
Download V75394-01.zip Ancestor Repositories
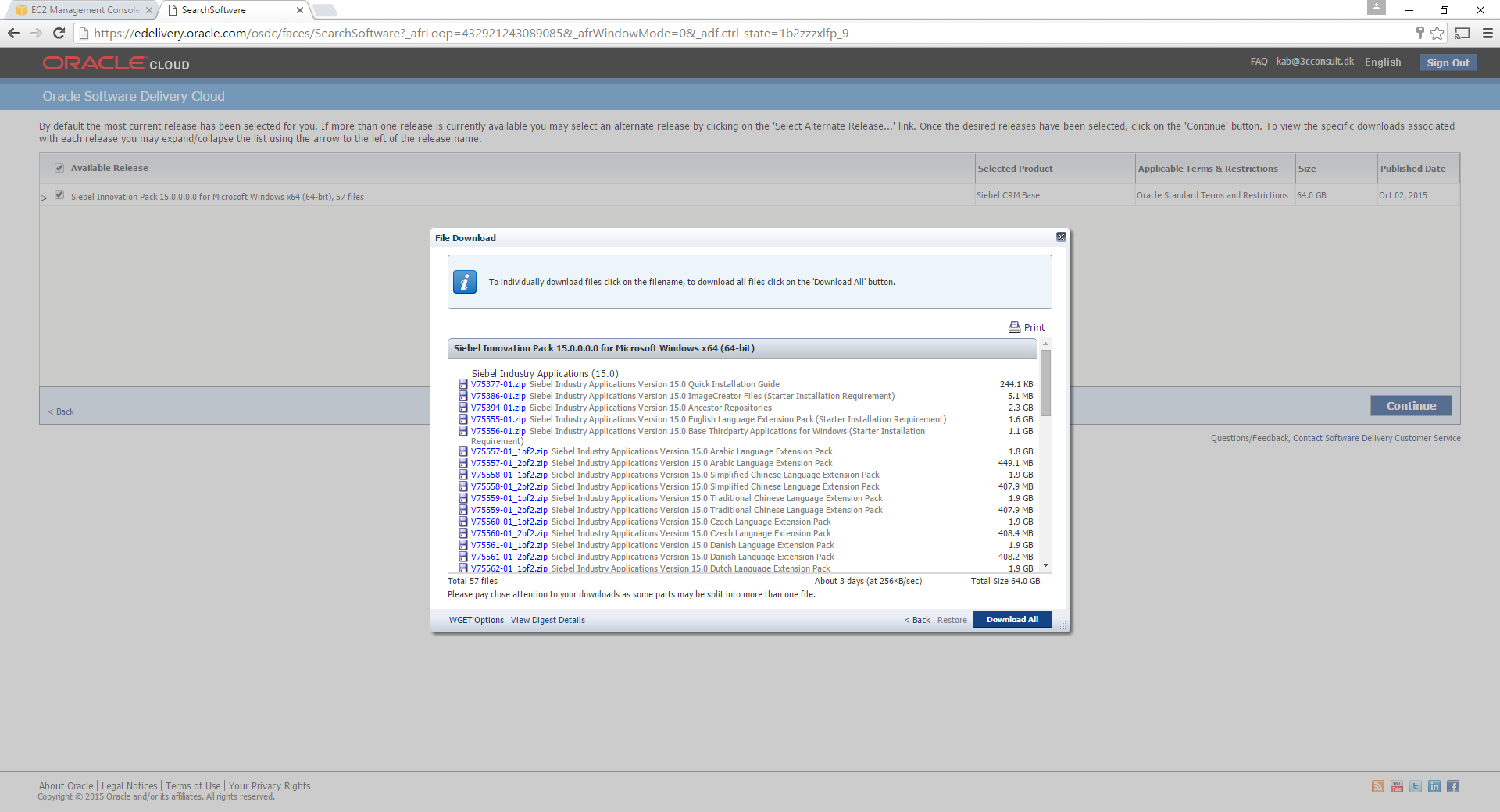click(x=498, y=408)
